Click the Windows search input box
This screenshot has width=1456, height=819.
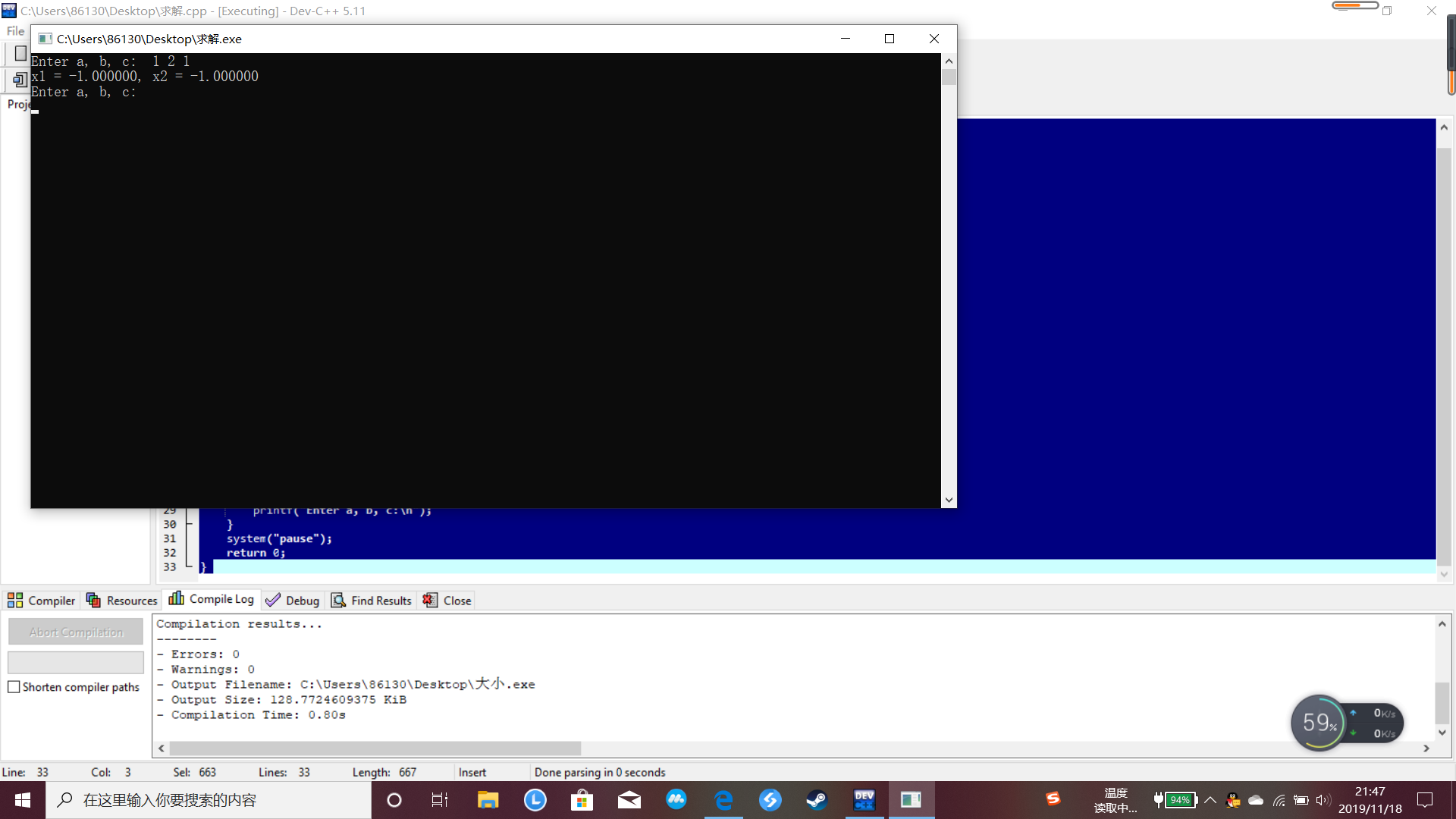209,800
